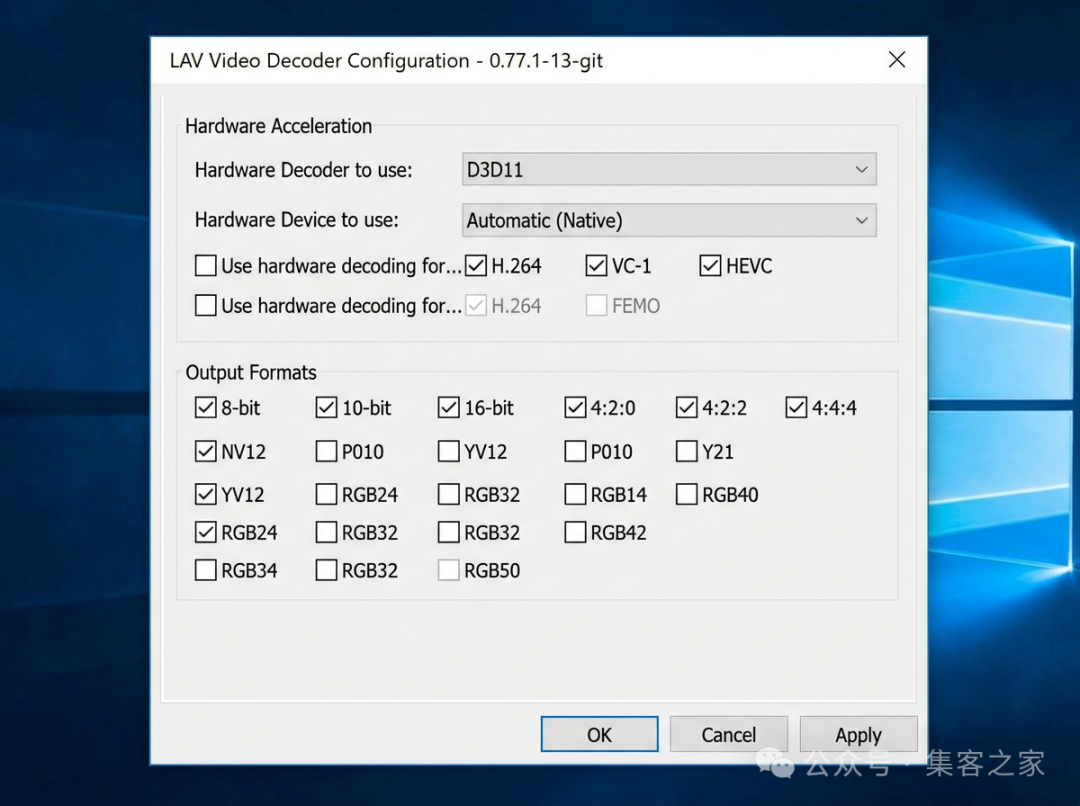Close the LAV Video Decoder dialog

pos(897,60)
